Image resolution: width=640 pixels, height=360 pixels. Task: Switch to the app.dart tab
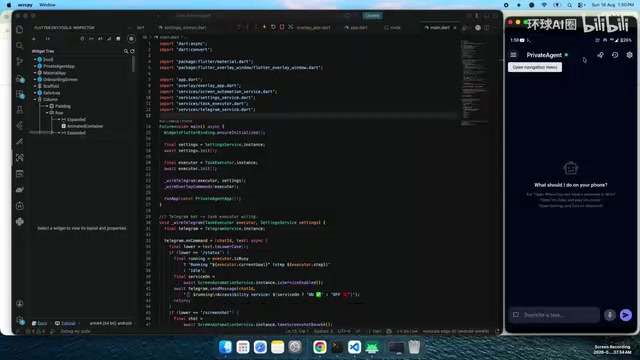point(356,28)
